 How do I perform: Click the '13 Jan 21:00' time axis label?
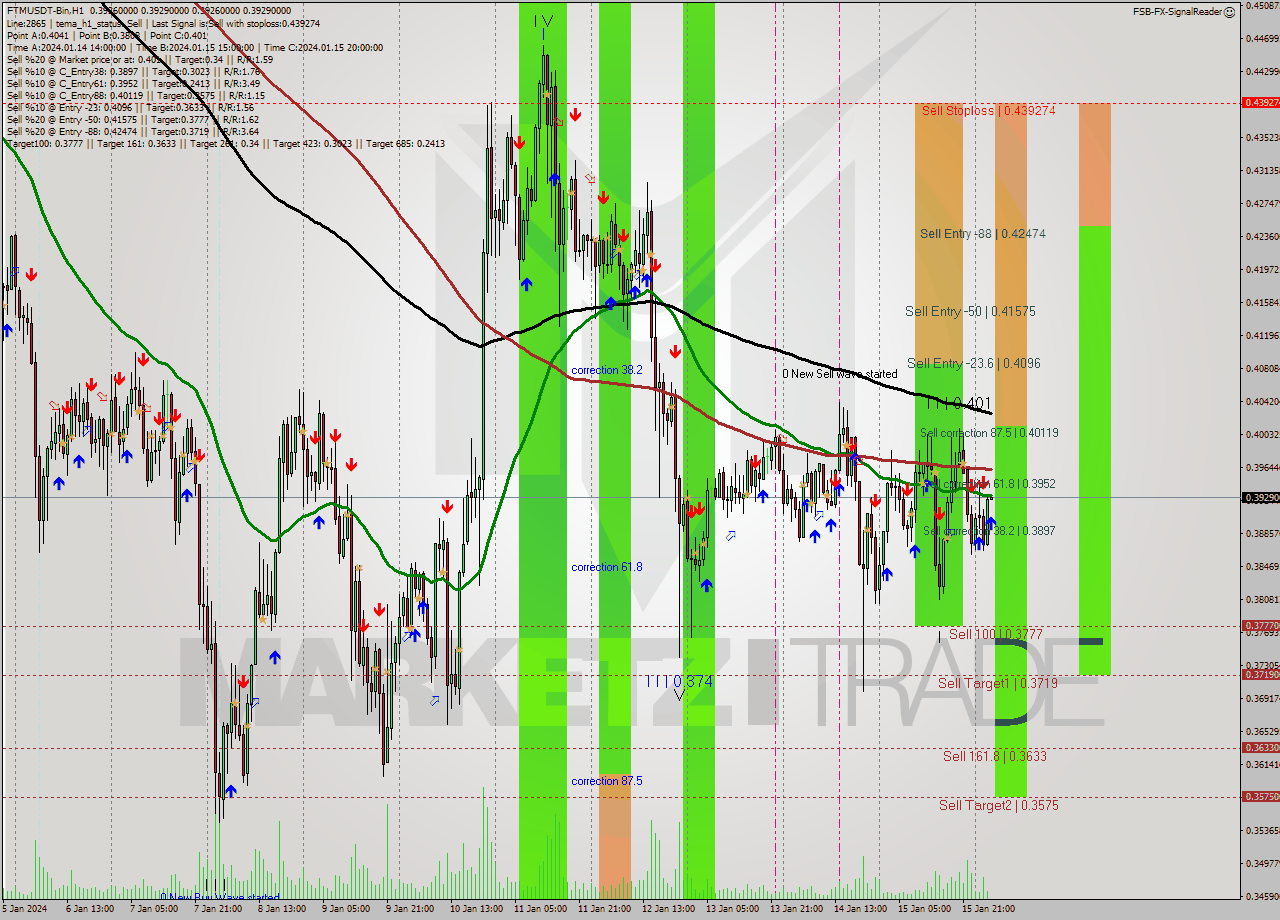[796, 909]
